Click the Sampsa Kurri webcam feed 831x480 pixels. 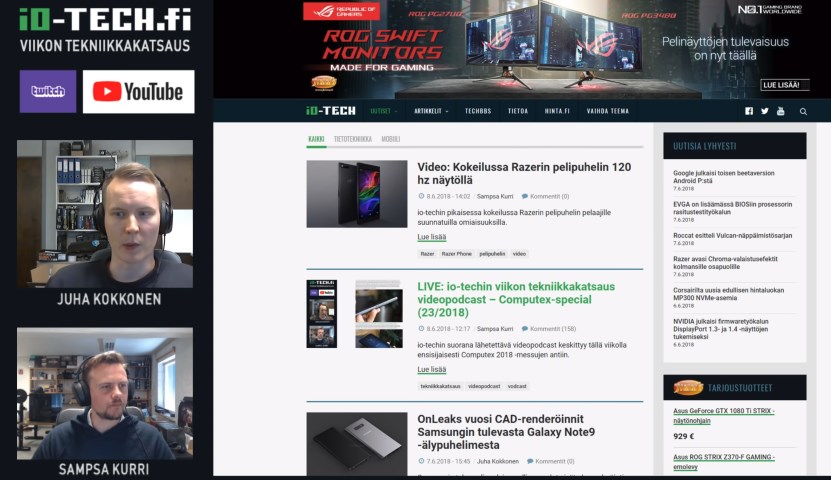coord(105,393)
